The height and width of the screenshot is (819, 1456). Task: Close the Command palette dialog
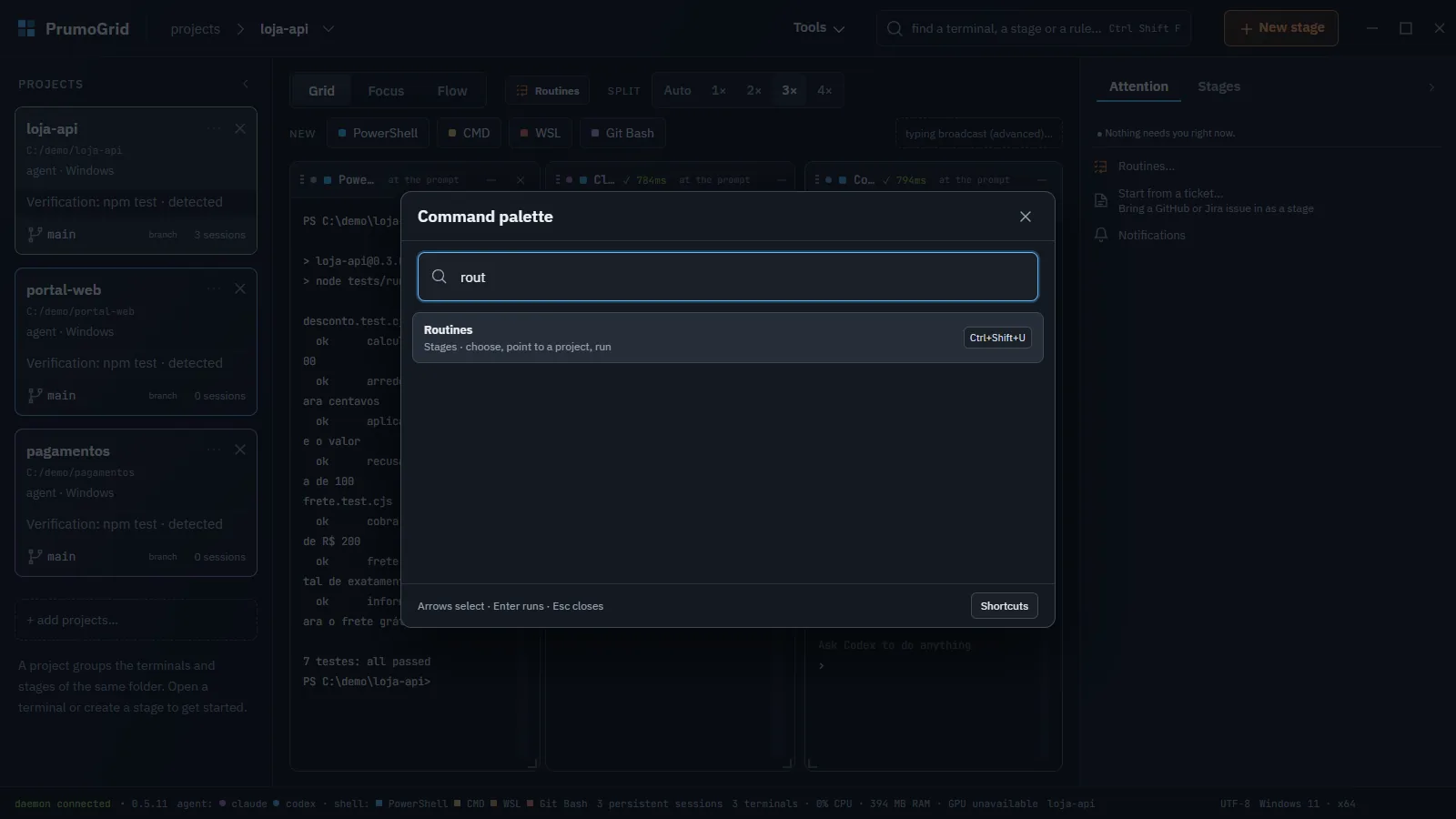click(x=1026, y=217)
